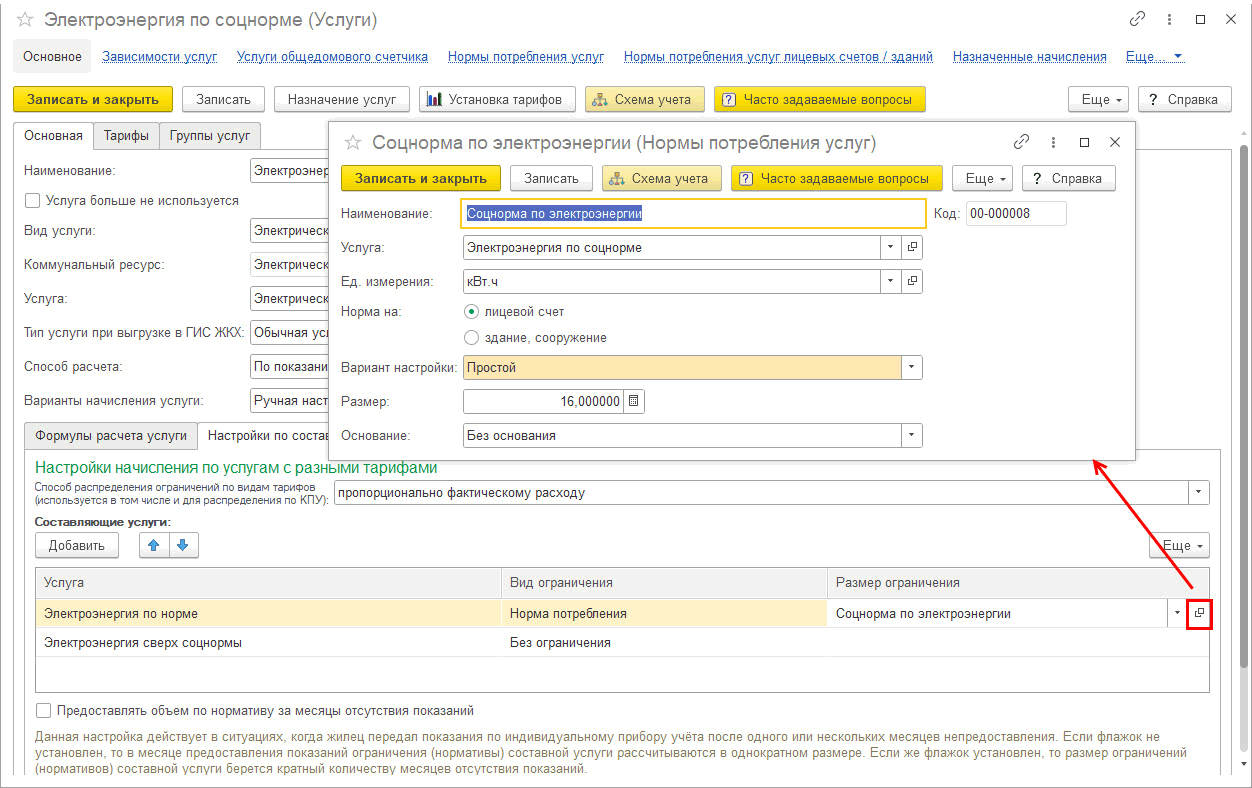This screenshot has width=1252, height=788.
Task: Click favorite star in Соцнорма dialog title
Action: coord(352,142)
